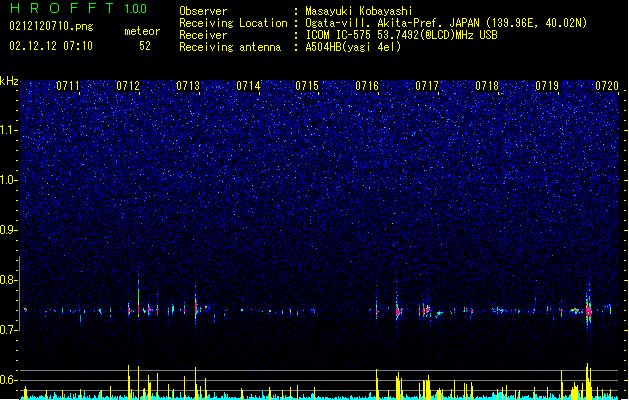
Task: Click the 0718 time marker
Action: (487, 86)
